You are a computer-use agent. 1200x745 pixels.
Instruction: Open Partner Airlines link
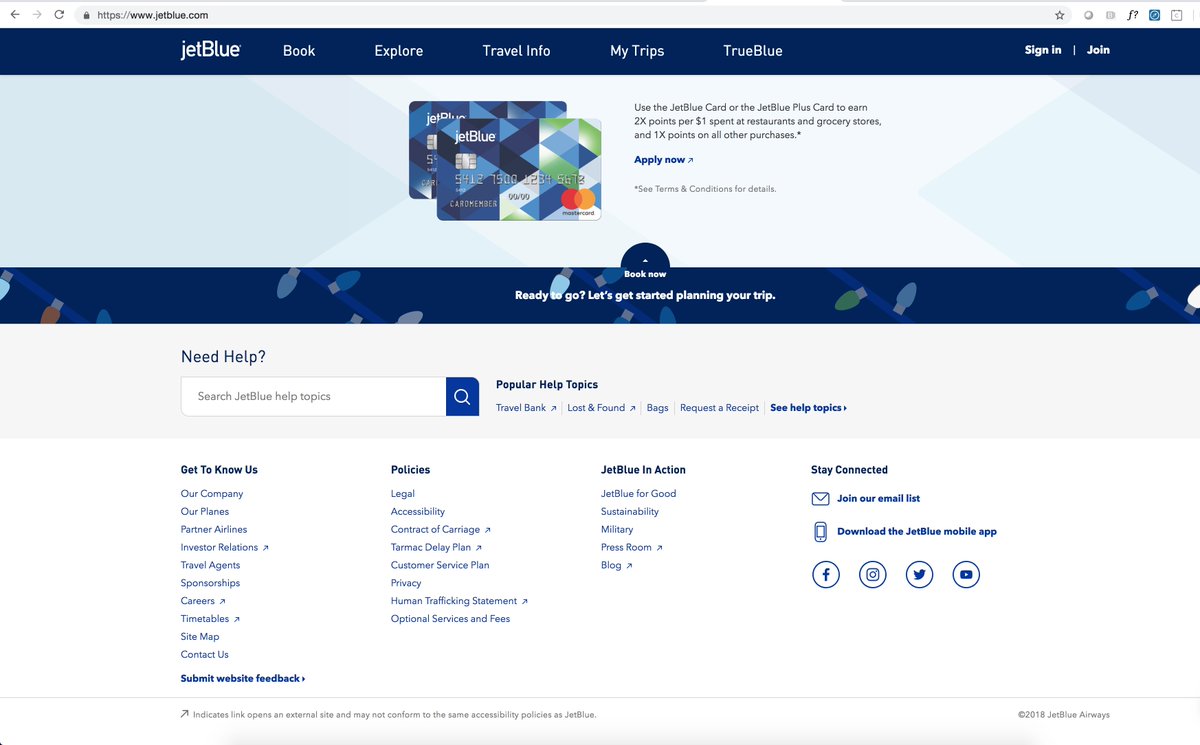coord(214,530)
